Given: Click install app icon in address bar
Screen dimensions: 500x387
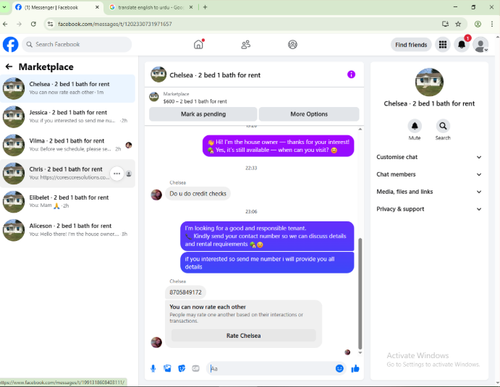Looking at the screenshot, I should click(x=445, y=24).
